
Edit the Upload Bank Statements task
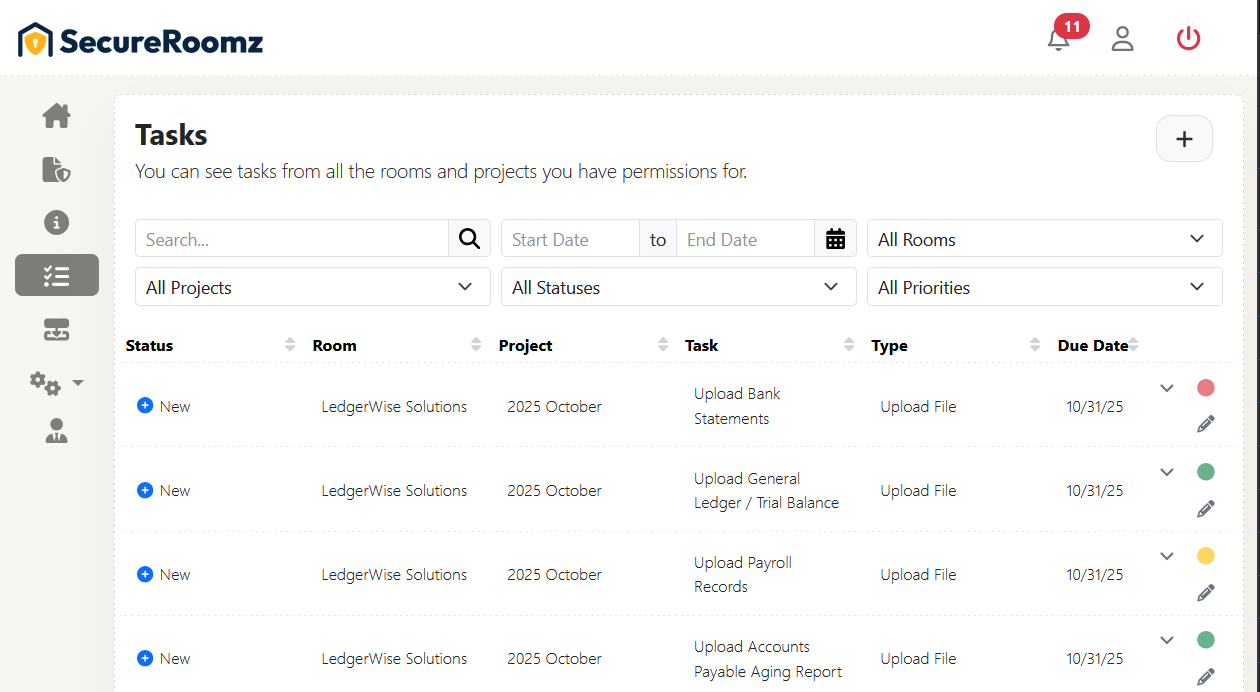click(x=1205, y=423)
